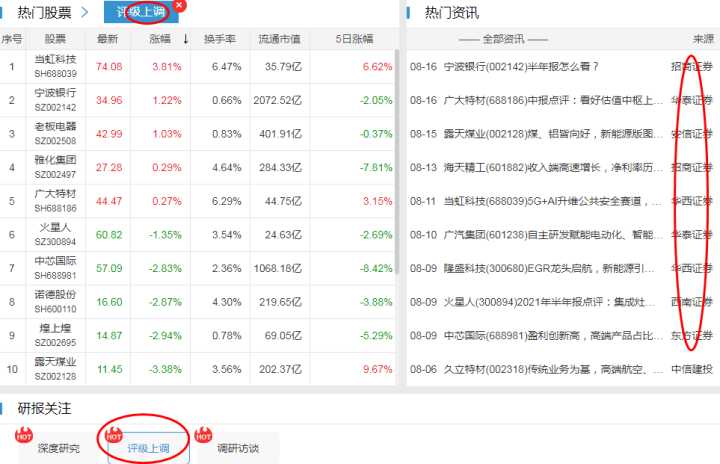Click HOT flame icon on 调研访谈
The image size is (720, 464).
pos(203,434)
